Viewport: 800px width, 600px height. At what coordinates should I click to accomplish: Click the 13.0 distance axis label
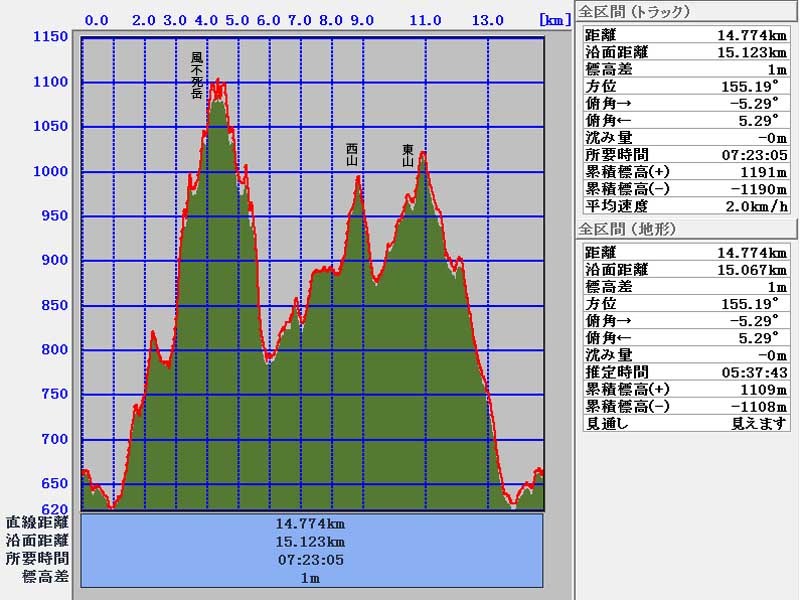[x=487, y=19]
